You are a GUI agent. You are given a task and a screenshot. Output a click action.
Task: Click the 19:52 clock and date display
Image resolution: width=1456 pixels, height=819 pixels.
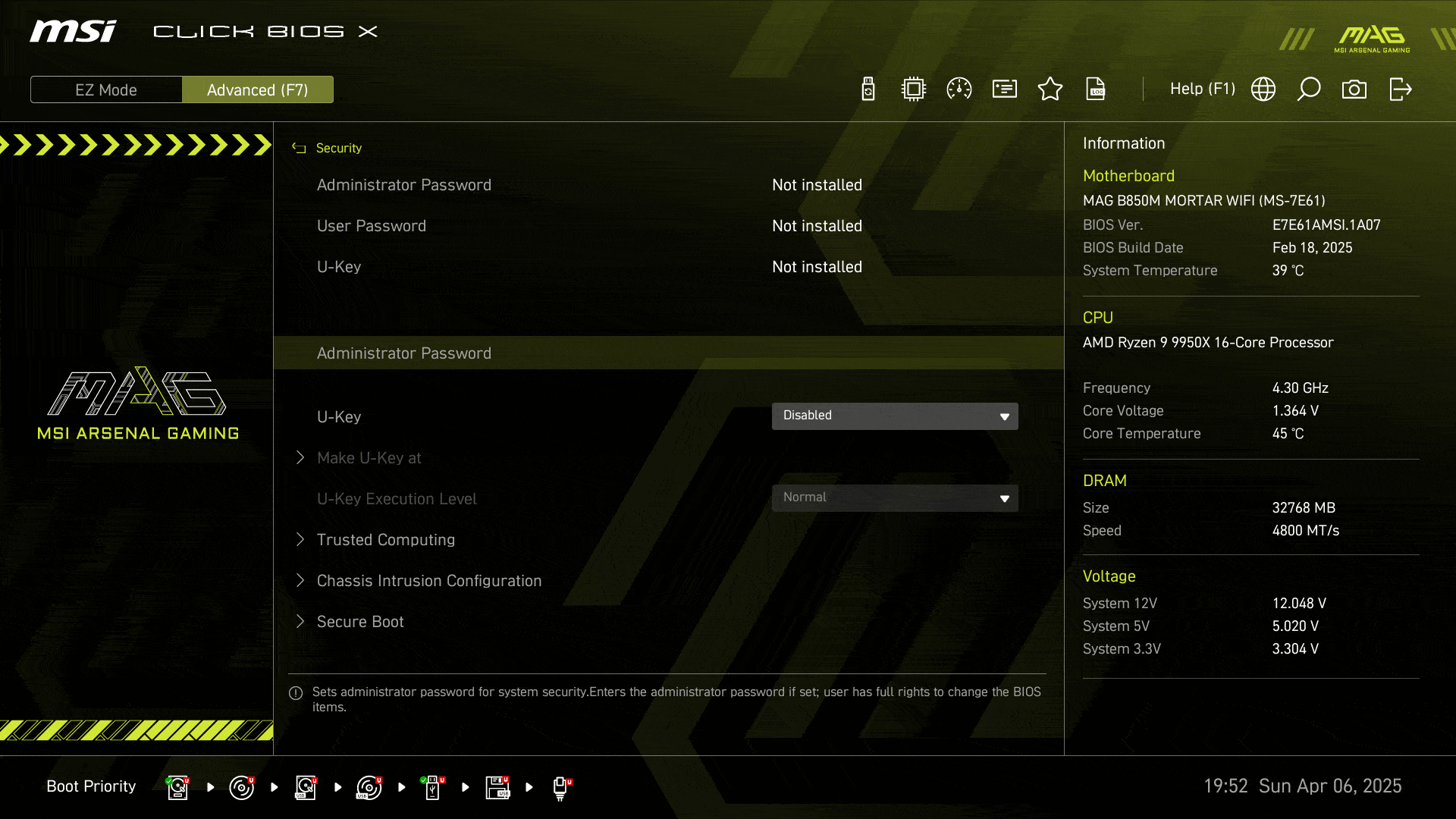(1302, 786)
